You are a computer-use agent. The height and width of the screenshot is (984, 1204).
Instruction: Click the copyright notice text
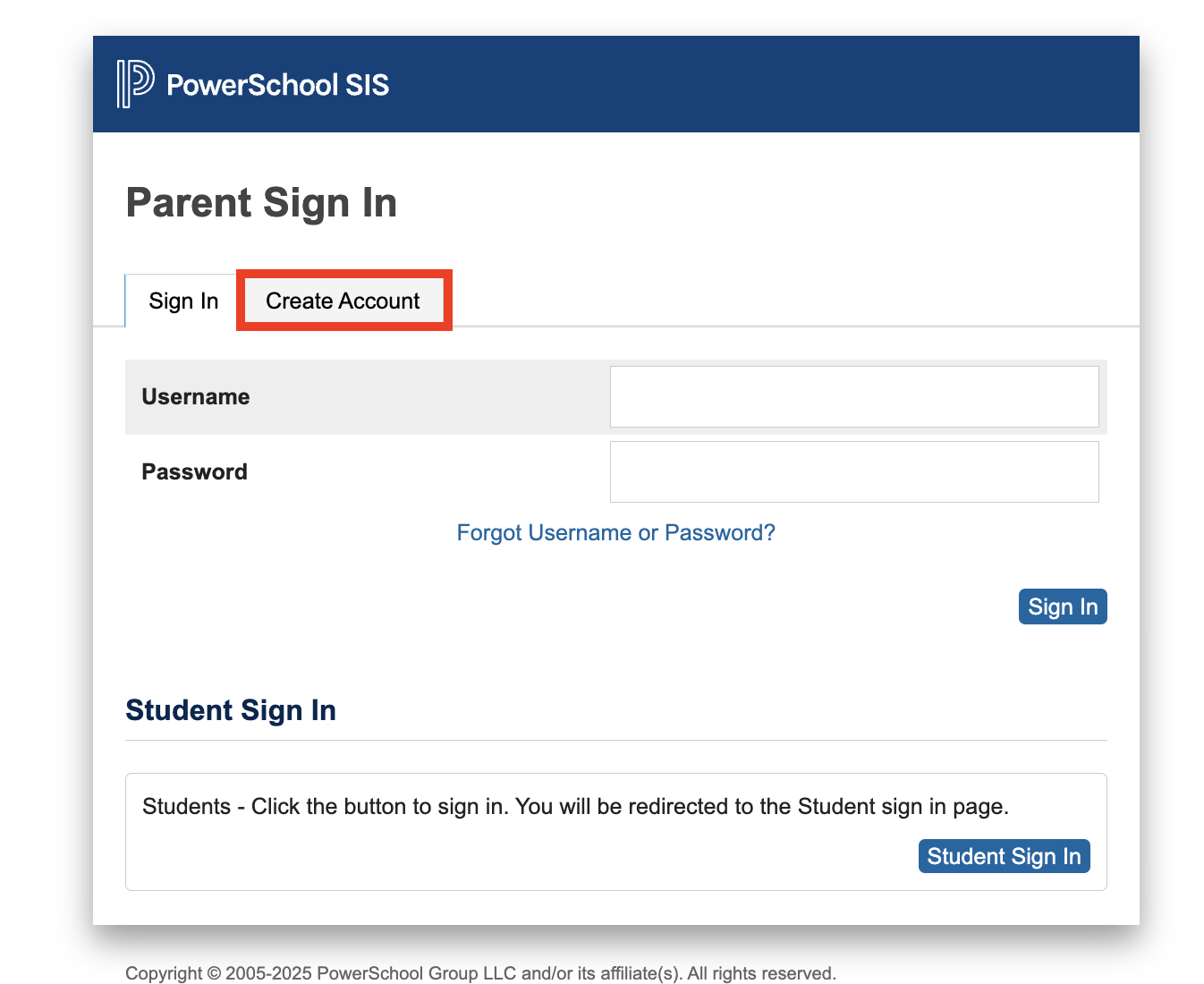coord(480,972)
